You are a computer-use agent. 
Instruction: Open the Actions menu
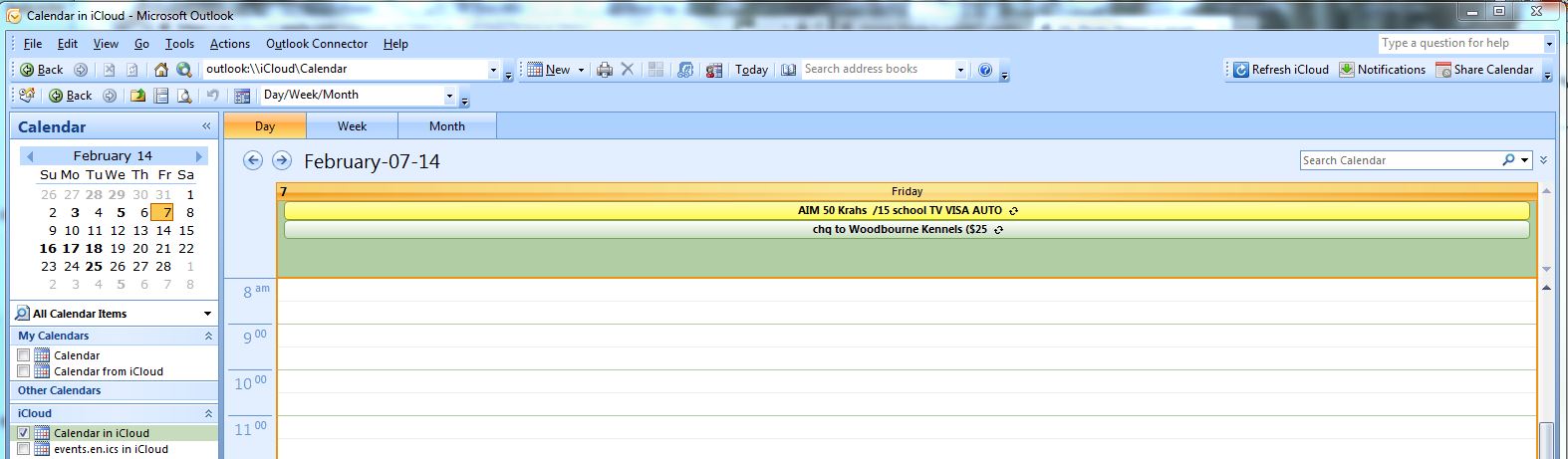(x=229, y=44)
